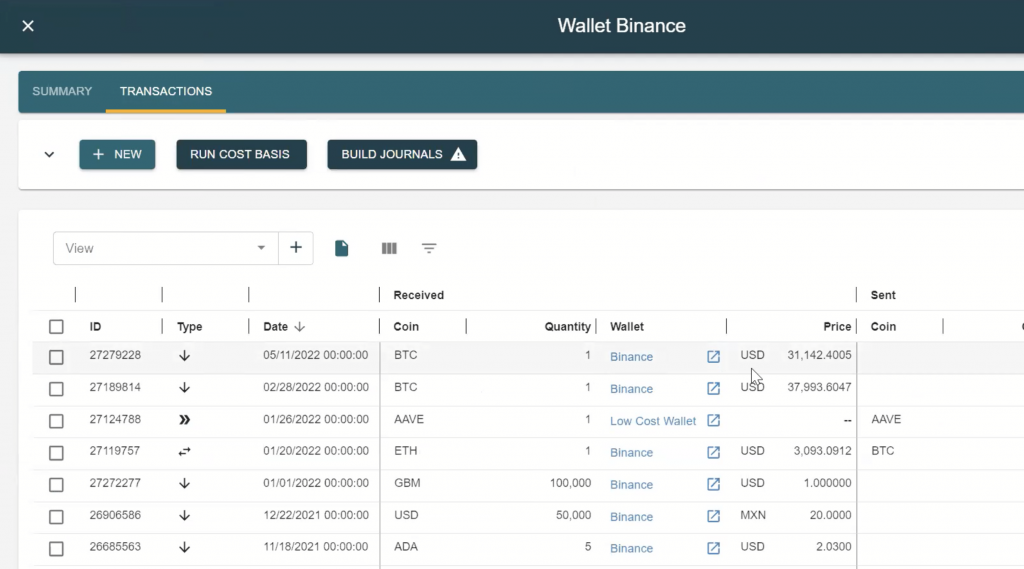
Task: Open the filter list icon
Action: (x=429, y=248)
